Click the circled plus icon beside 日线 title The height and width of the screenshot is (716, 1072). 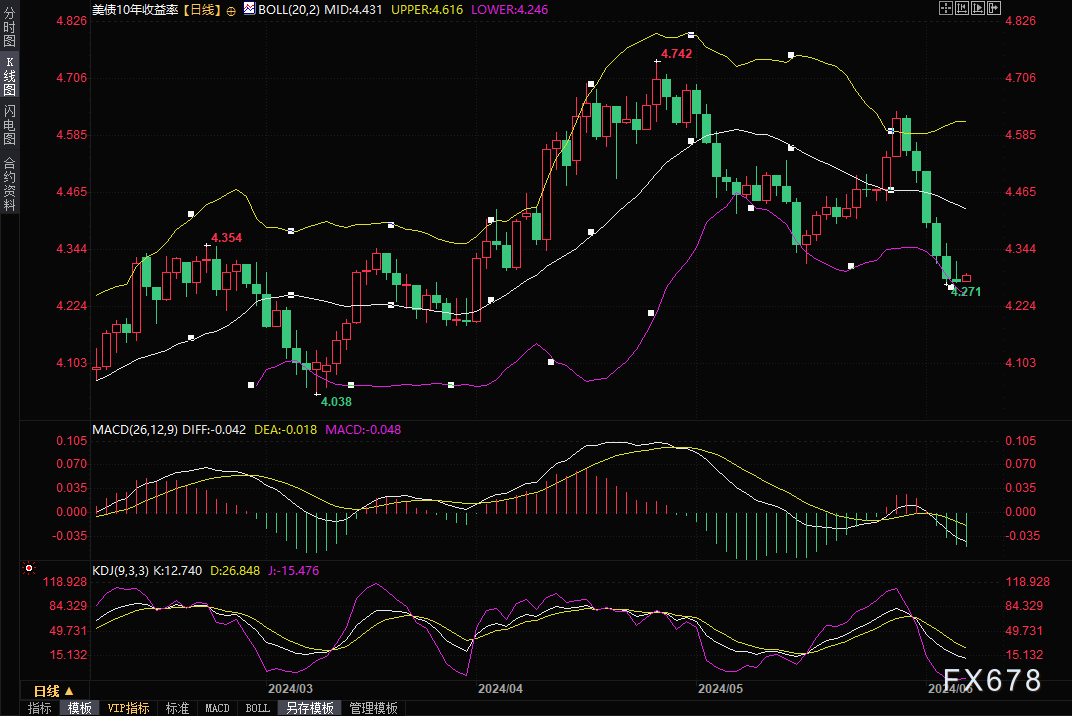tap(232, 9)
